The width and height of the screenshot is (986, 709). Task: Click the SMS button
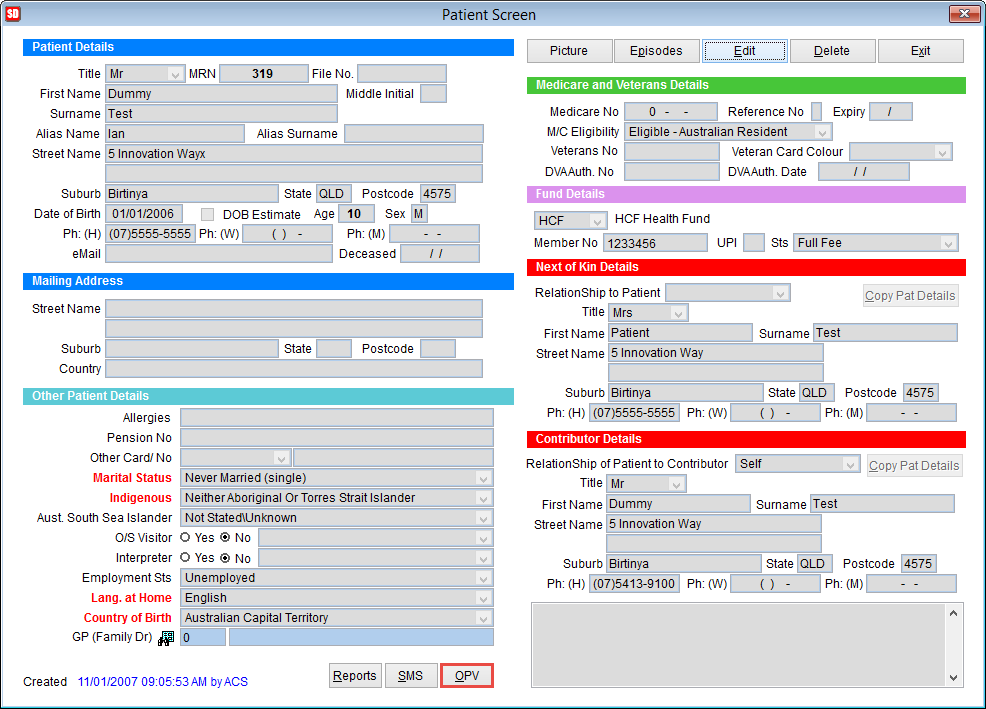[411, 676]
